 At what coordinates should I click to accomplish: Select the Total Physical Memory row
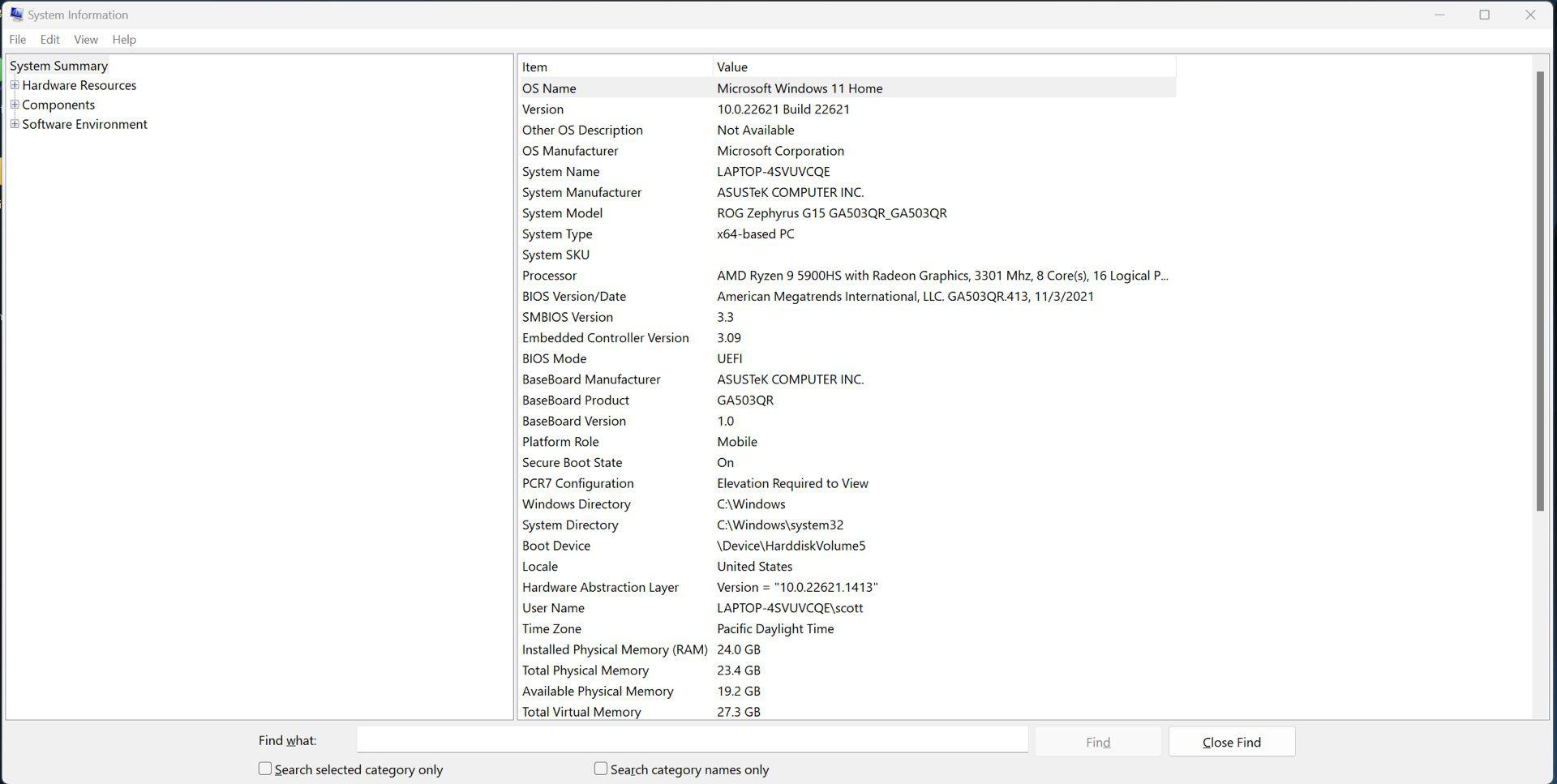847,670
